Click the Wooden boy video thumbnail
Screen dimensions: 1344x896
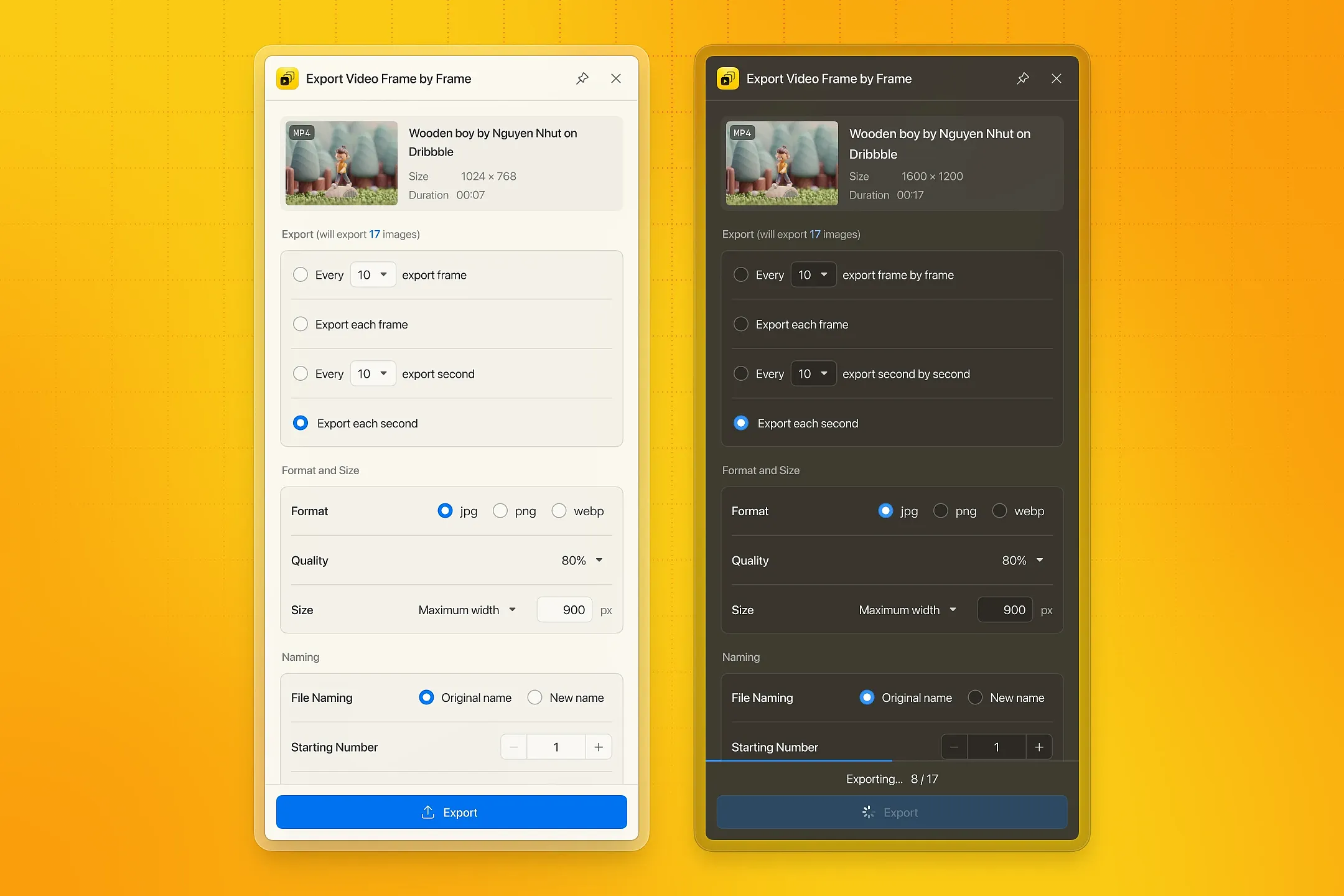(x=341, y=163)
